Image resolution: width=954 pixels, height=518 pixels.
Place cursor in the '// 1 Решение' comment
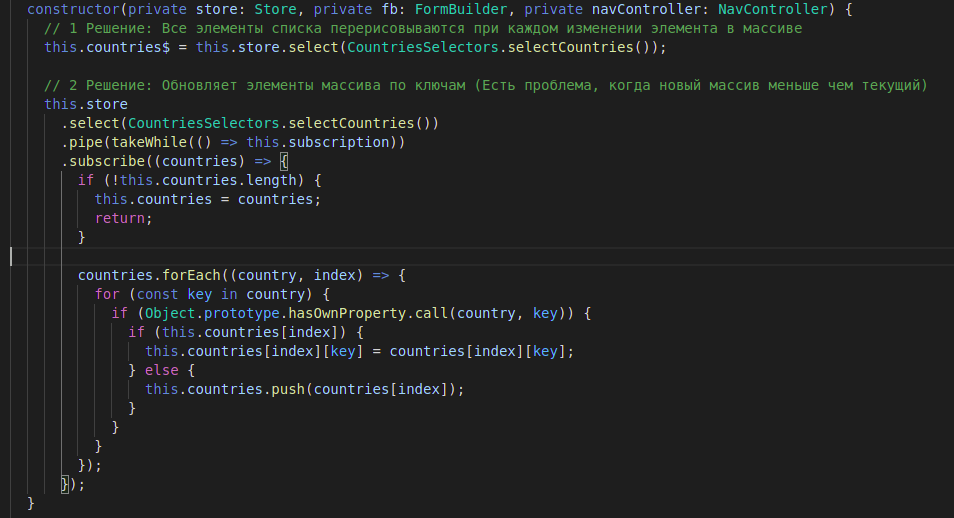(423, 29)
